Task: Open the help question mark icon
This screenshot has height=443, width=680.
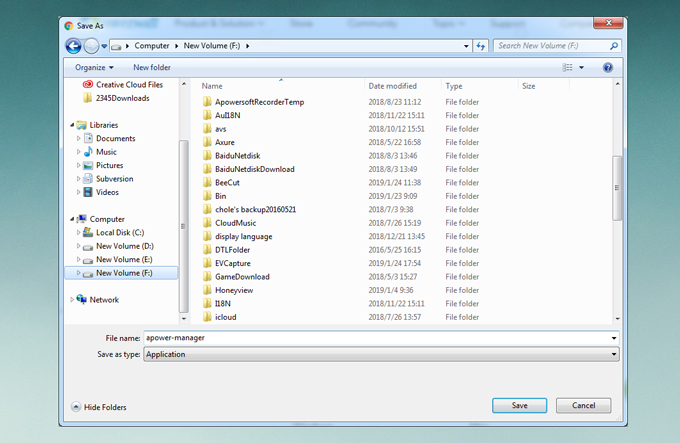Action: tap(608, 67)
